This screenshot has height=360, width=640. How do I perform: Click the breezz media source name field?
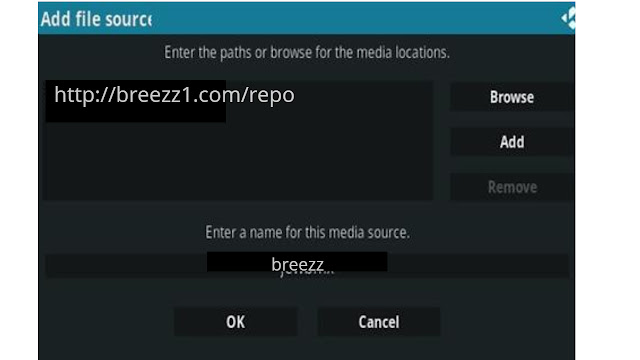(x=307, y=265)
